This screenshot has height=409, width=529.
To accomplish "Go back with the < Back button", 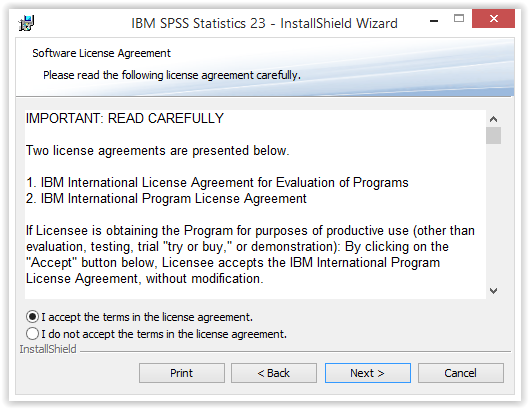I will coord(274,373).
